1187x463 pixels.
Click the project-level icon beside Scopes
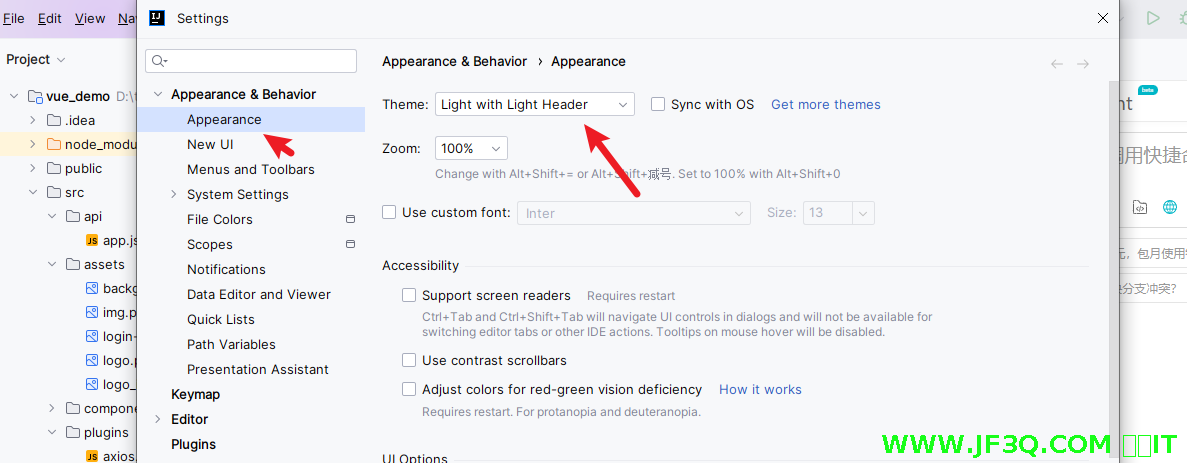coord(350,244)
